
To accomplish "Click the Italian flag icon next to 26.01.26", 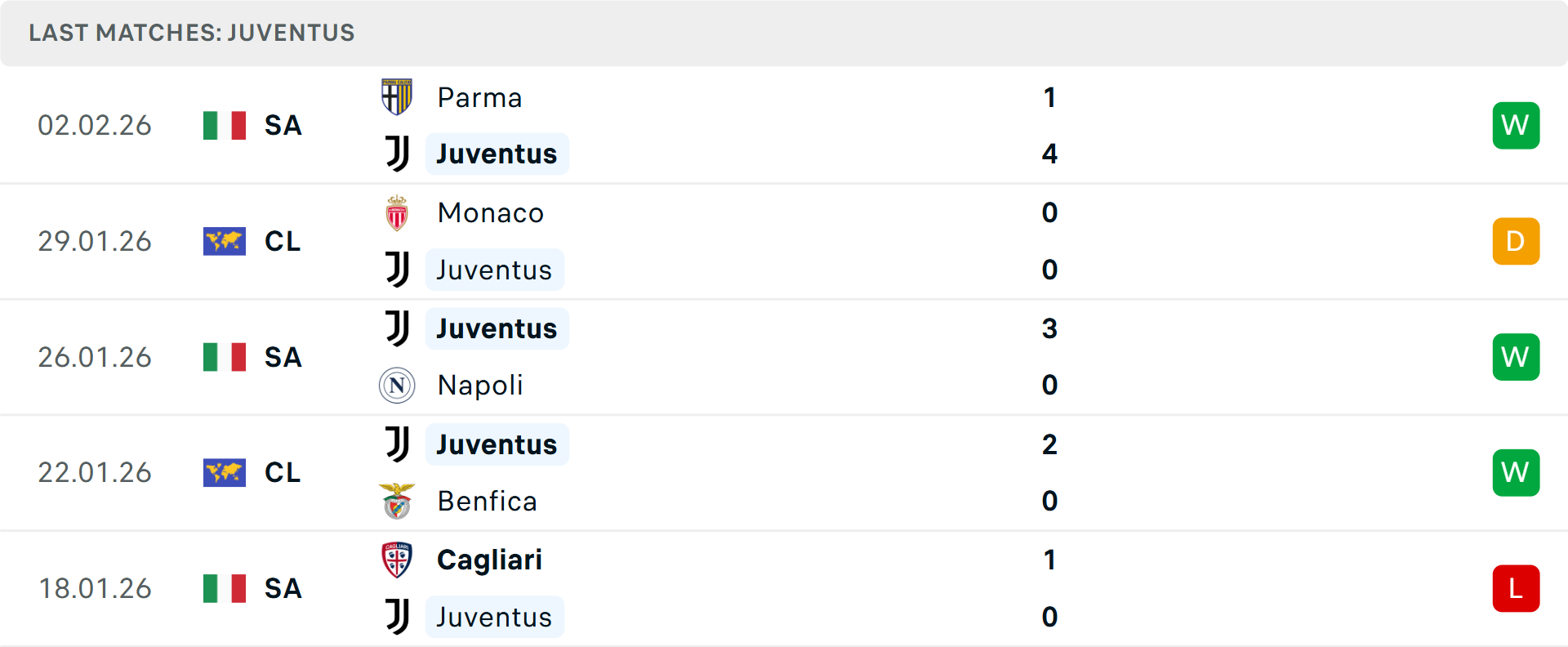I will click(x=224, y=357).
